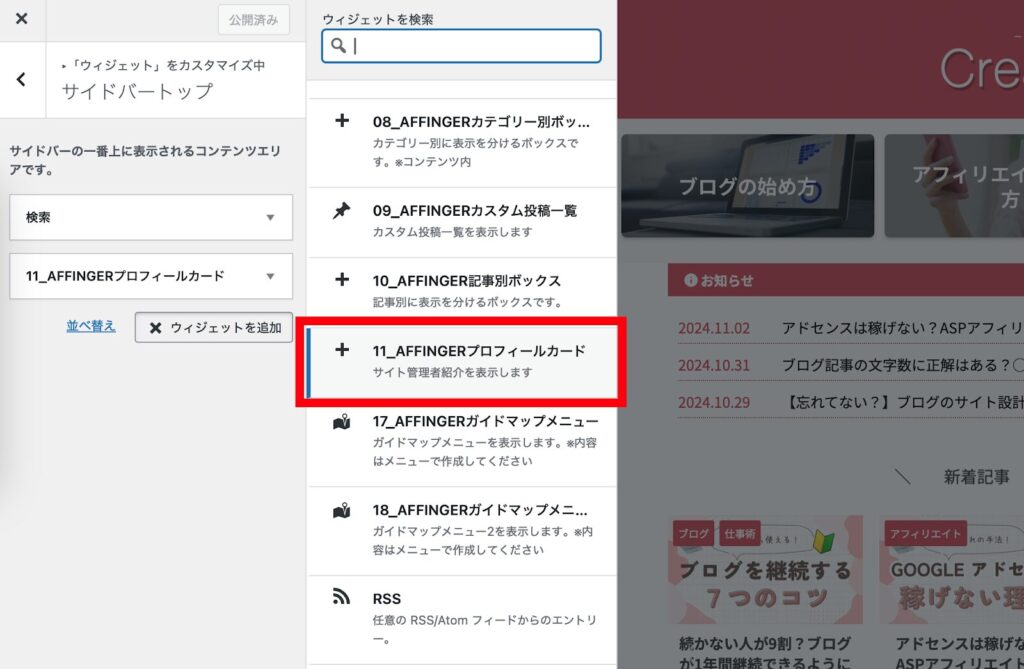Click plus icon beside 10_AFFINGER widget
This screenshot has height=669, width=1024.
[342, 280]
